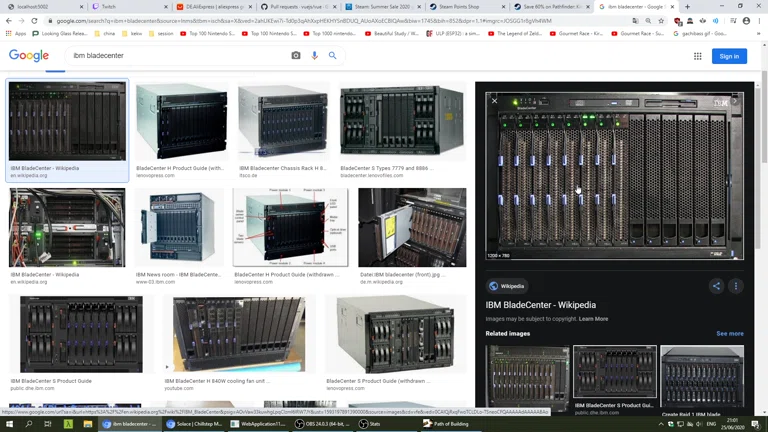Open Wikipedia source chip in preview
The image size is (768, 432).
click(x=507, y=286)
